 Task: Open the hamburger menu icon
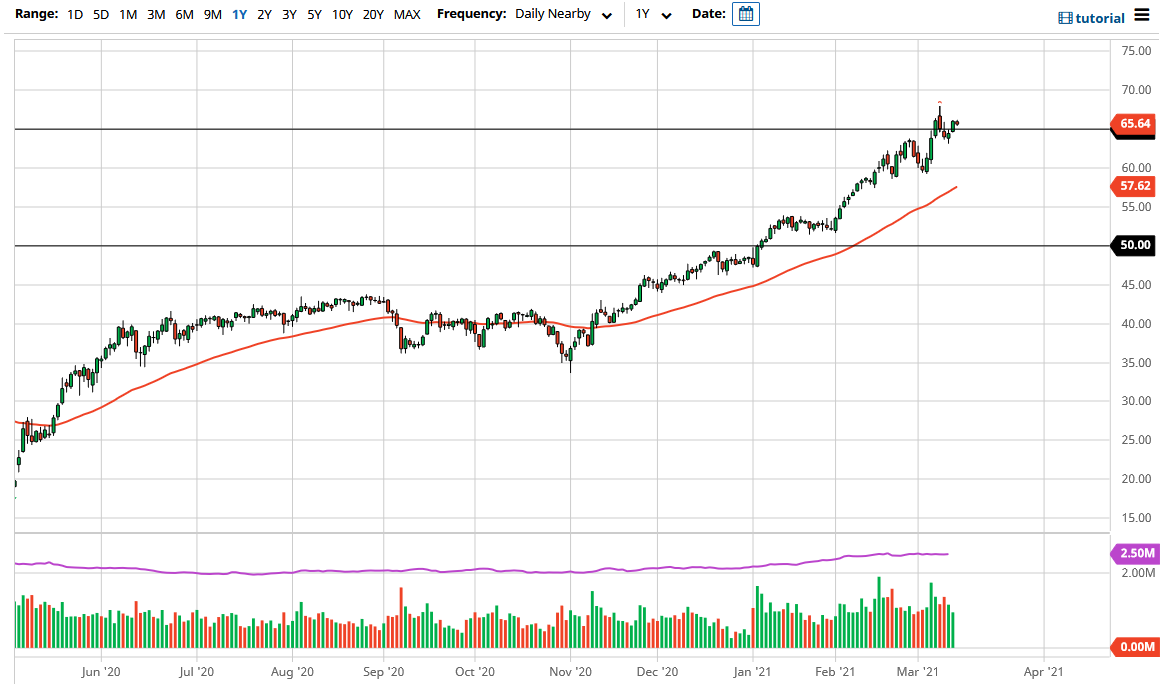coord(1142,15)
